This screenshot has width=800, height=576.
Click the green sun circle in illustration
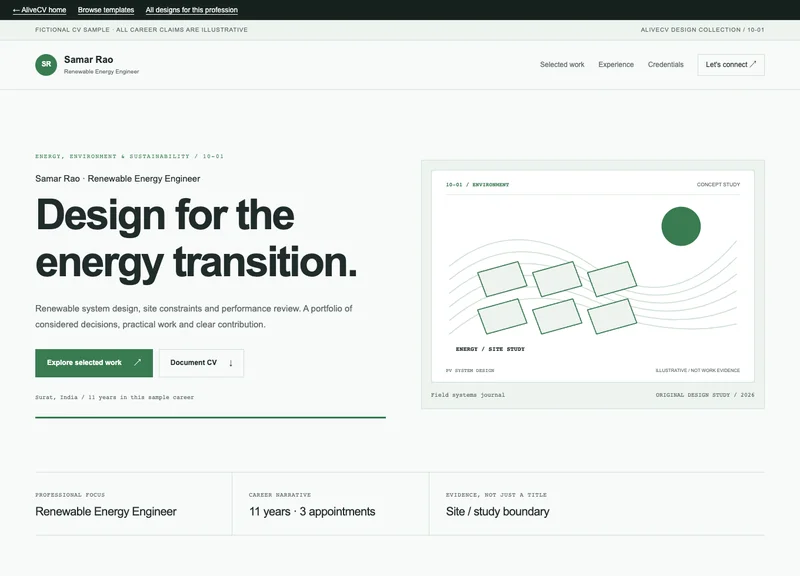(681, 226)
